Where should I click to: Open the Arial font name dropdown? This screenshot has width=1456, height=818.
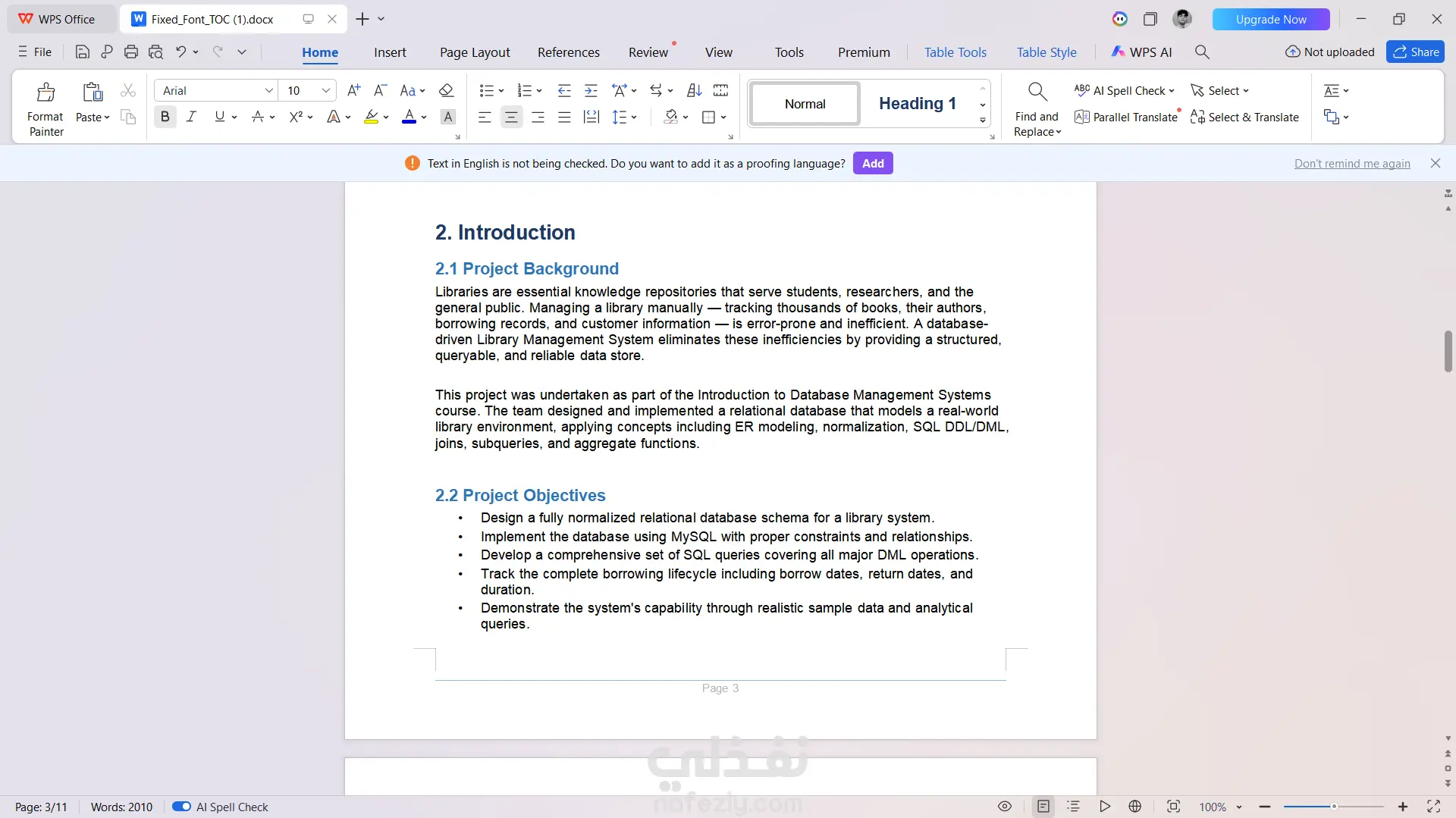pyautogui.click(x=268, y=90)
